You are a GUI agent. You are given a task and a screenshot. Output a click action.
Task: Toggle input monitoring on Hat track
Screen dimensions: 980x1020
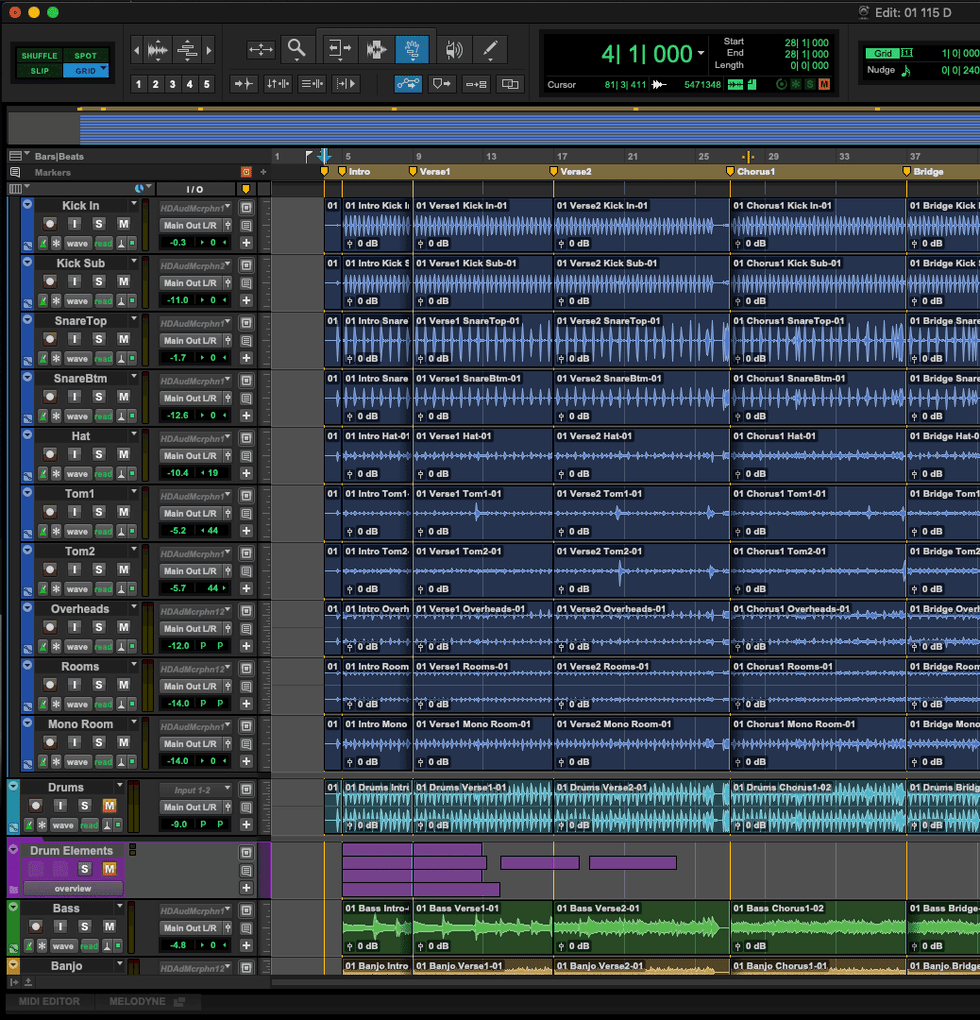coord(74,455)
